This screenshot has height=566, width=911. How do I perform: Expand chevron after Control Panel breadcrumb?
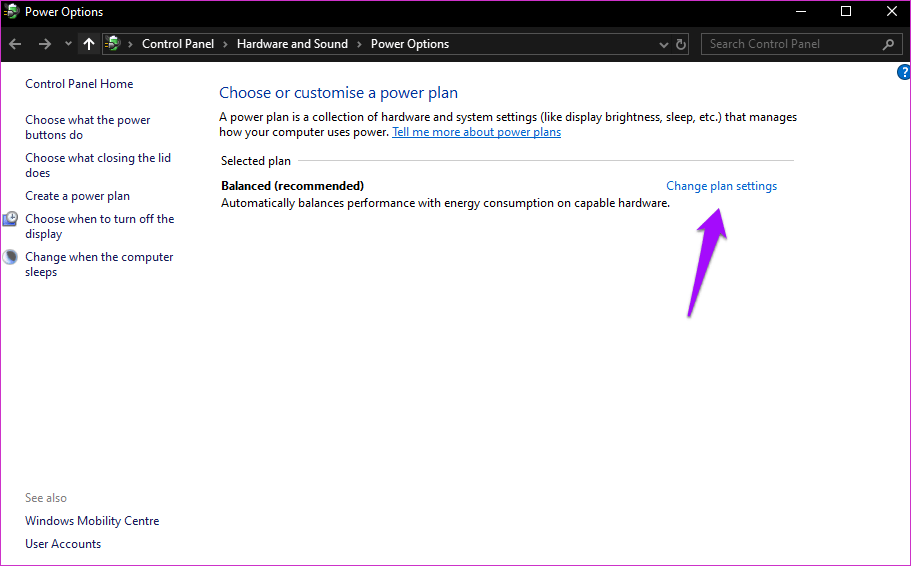[x=225, y=45]
